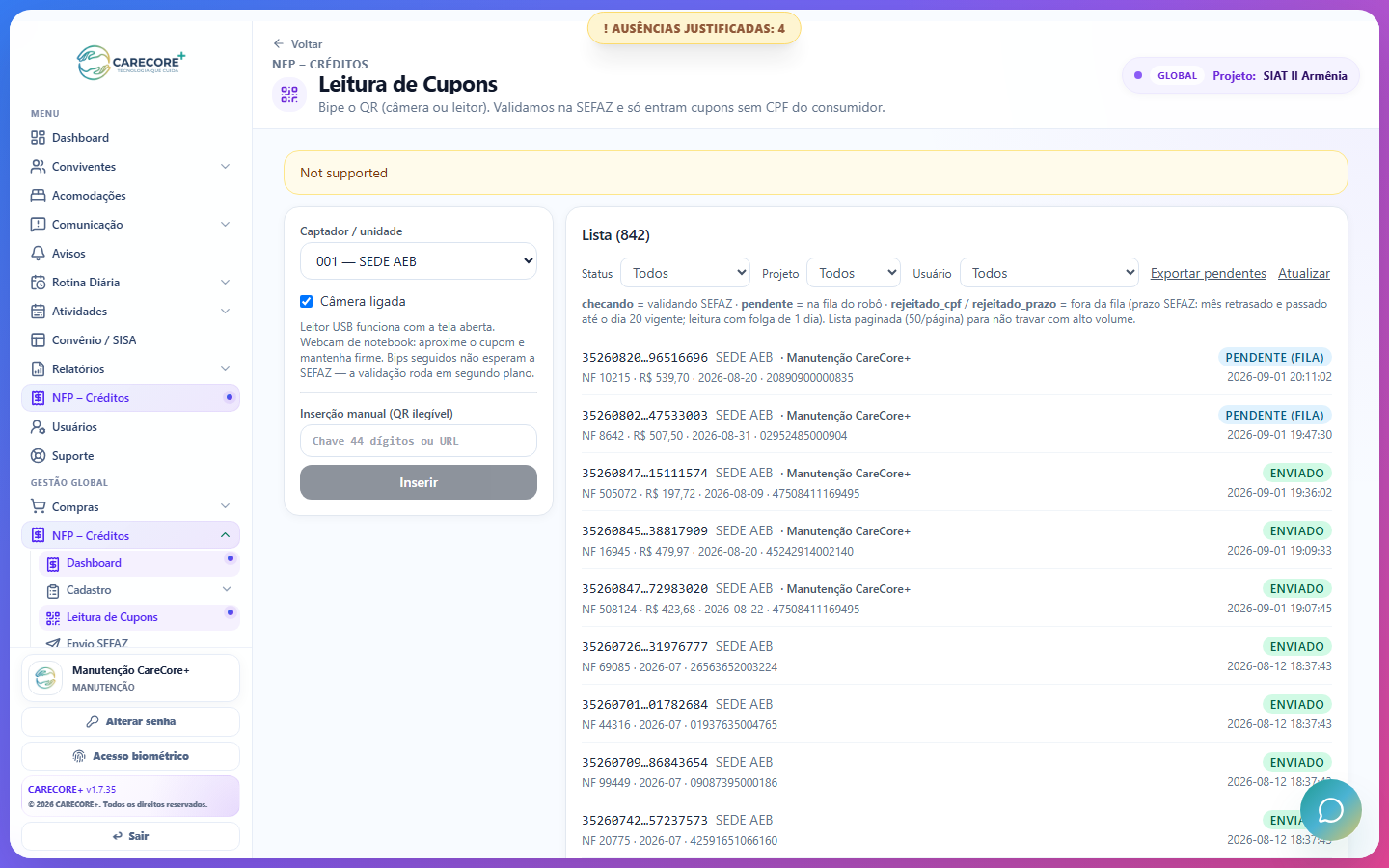Click the Leitura de Cupons QR icon in sidebar
Viewport: 1389px width, 868px height.
coord(53,617)
